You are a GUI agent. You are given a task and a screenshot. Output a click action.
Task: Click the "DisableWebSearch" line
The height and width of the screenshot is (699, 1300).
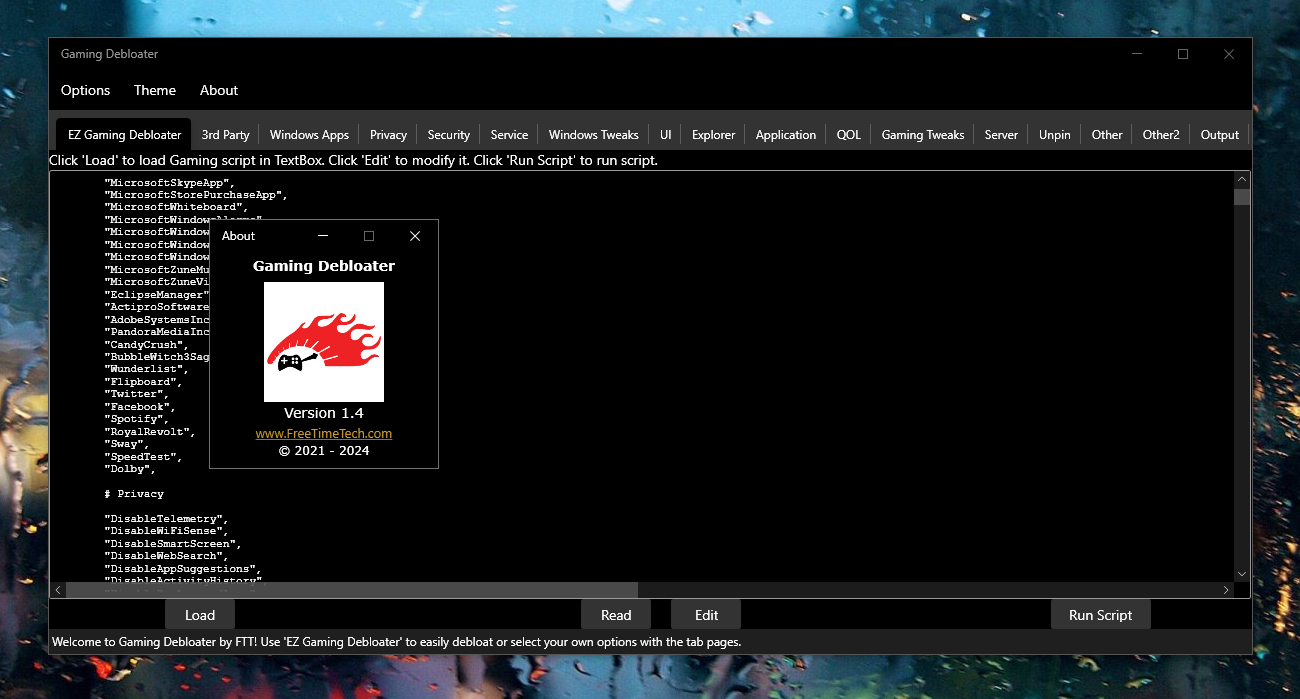166,556
